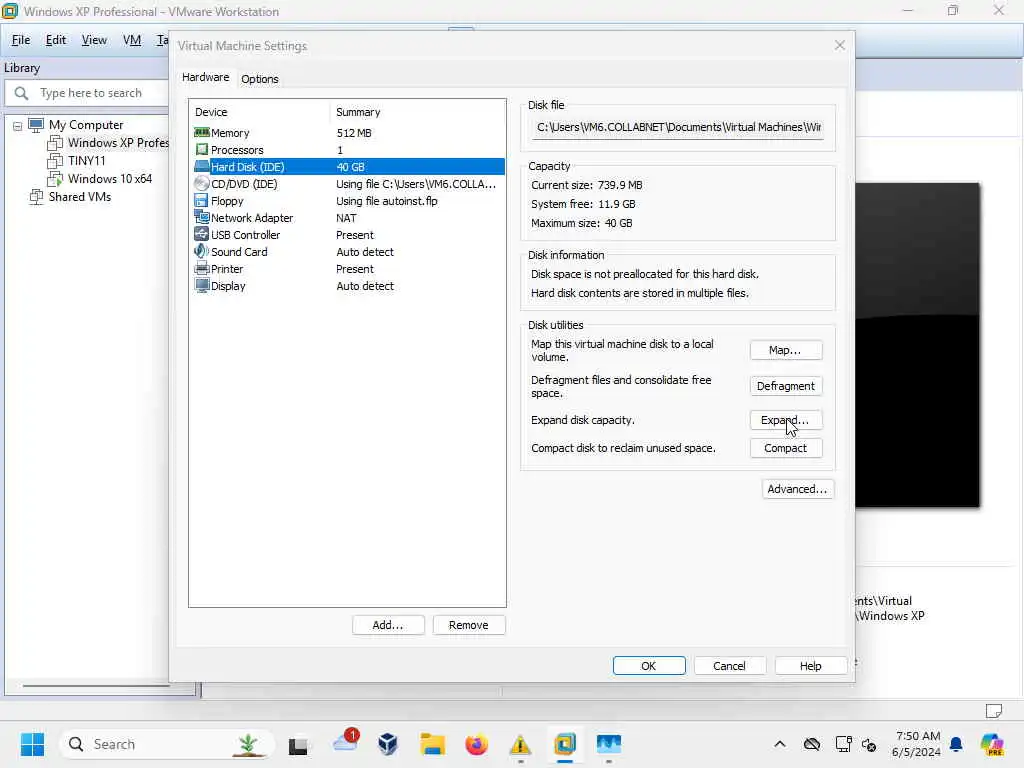The image size is (1024, 768).
Task: Click the VMware Workstation taskbar icon
Action: coord(565,744)
